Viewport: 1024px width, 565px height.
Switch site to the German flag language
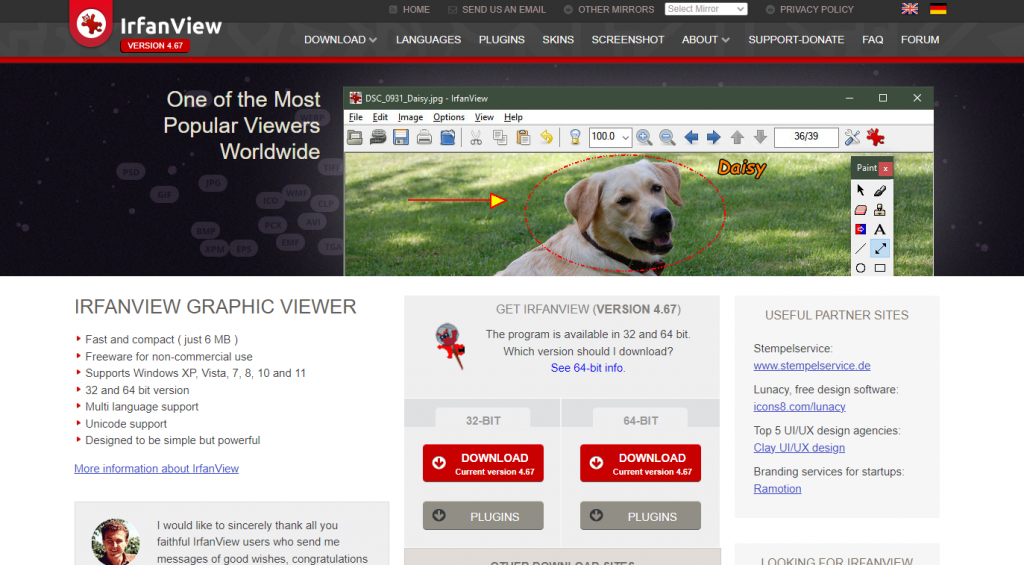point(938,9)
